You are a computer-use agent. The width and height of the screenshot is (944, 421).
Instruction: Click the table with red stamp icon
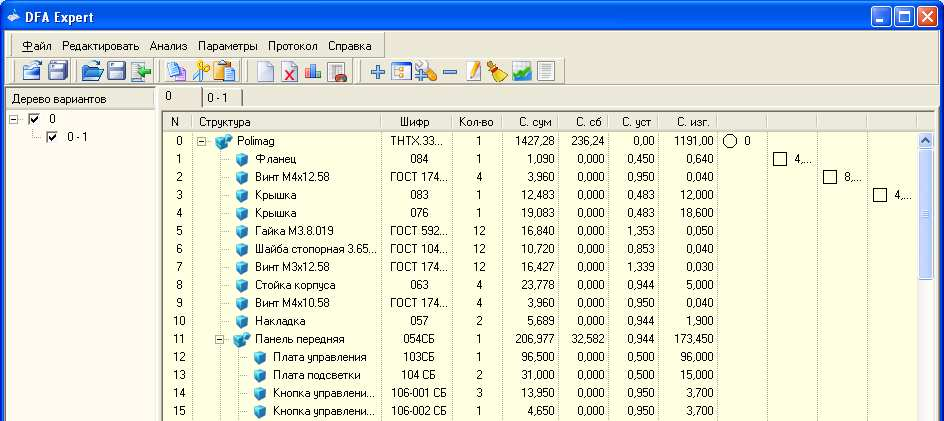click(337, 72)
